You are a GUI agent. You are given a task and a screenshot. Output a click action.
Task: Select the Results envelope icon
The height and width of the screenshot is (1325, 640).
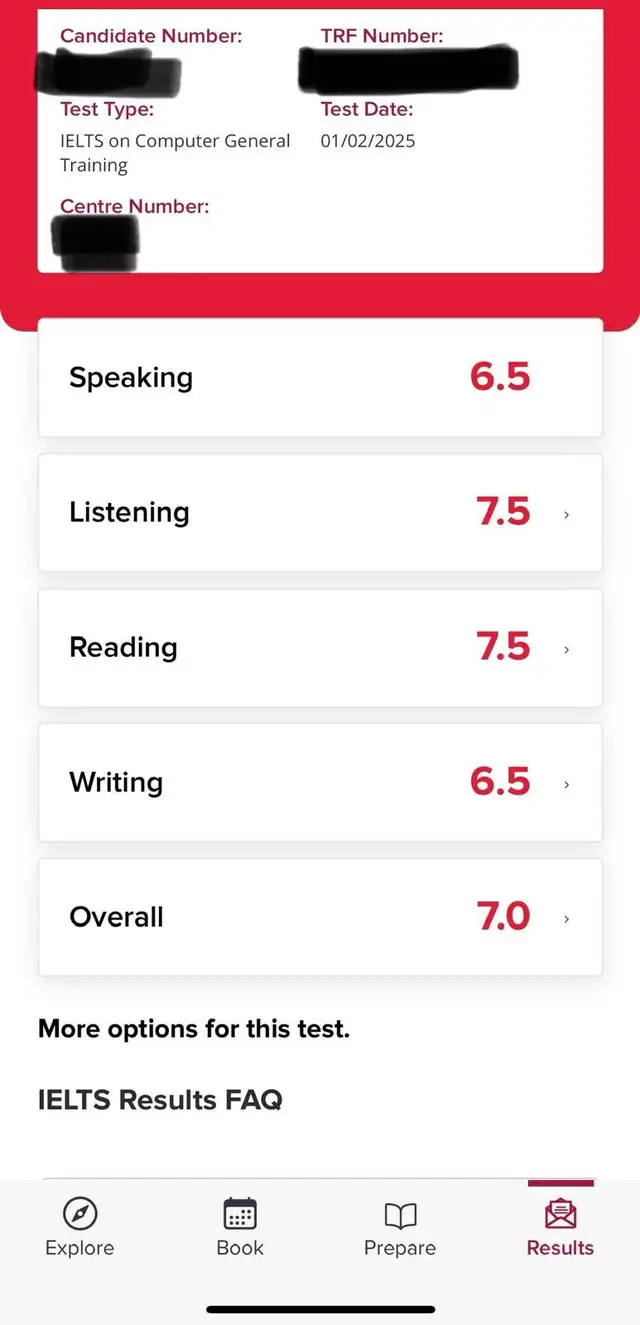tap(560, 1214)
